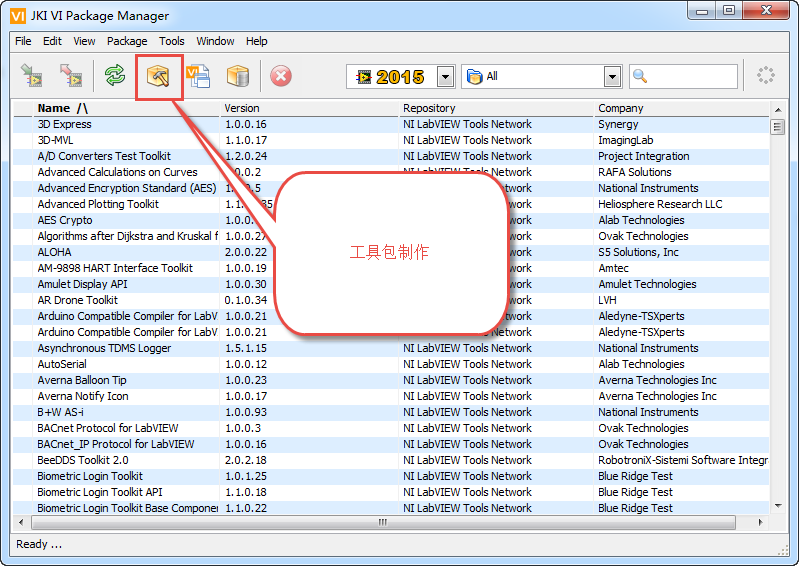Open the Edit menu
Viewport: 799px width, 566px height.
click(52, 41)
